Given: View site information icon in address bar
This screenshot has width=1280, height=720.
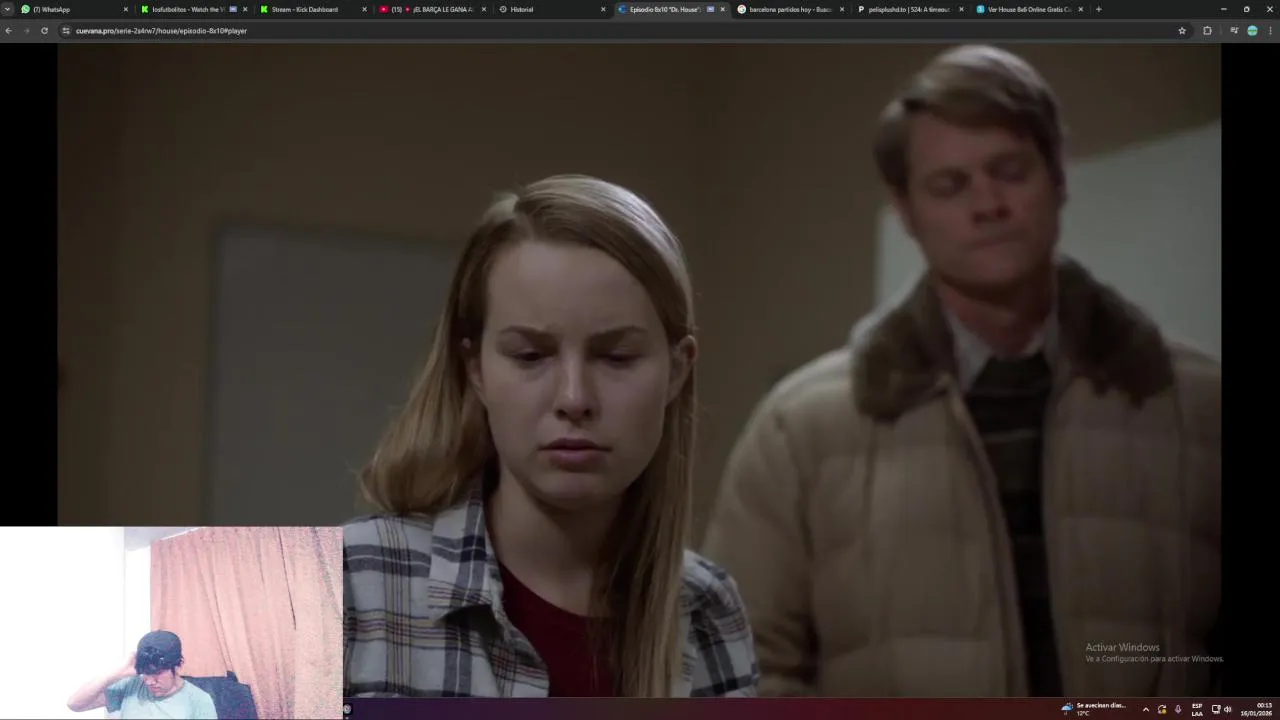Looking at the screenshot, I should (x=66, y=31).
